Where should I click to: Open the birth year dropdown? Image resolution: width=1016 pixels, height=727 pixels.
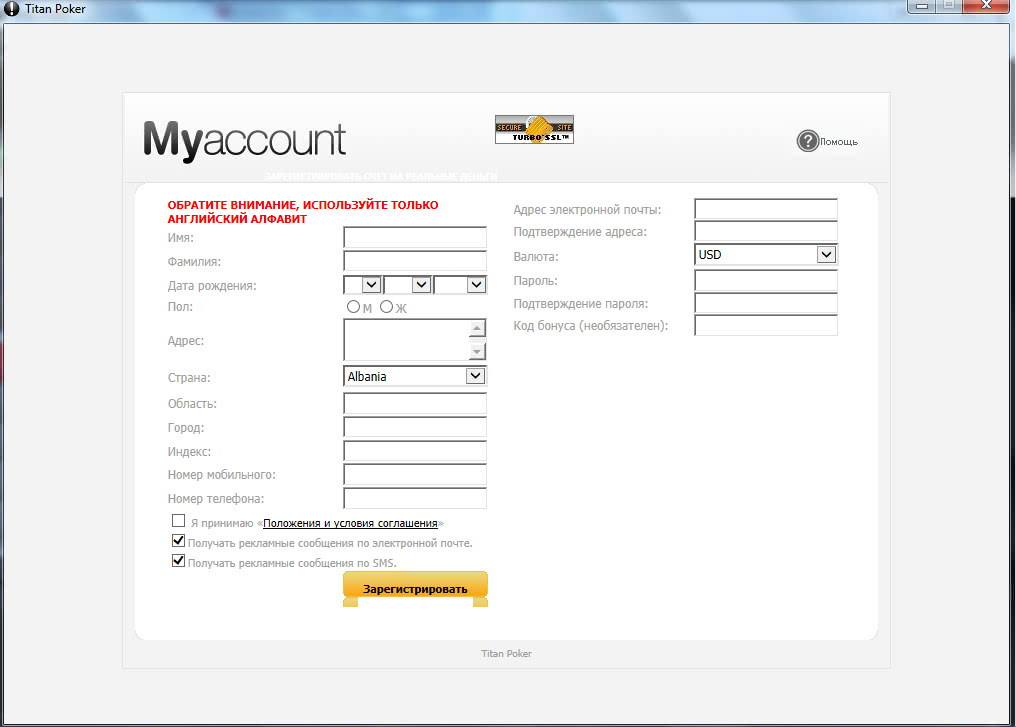coord(460,284)
